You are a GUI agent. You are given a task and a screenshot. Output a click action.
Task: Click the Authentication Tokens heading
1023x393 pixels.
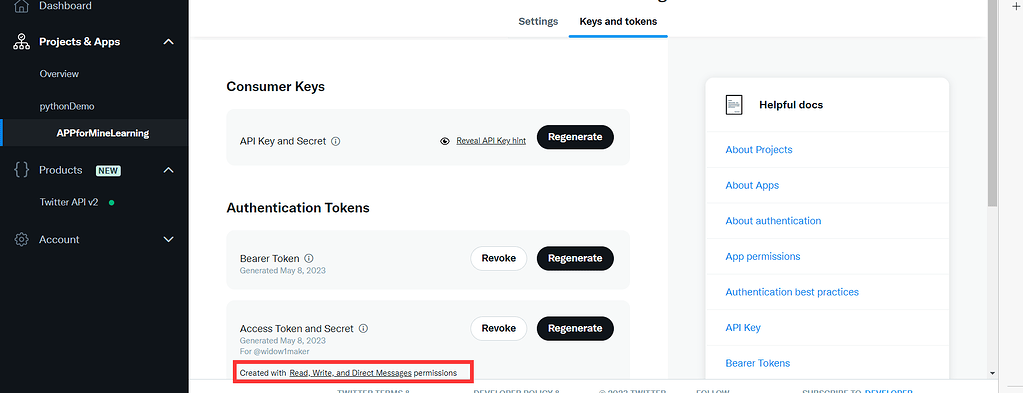tap(298, 208)
